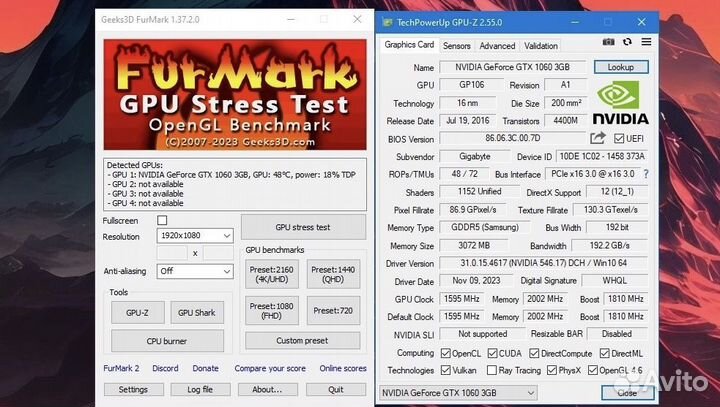This screenshot has width=720, height=407.
Task: Open the FurMark 2 link
Action: (x=121, y=368)
